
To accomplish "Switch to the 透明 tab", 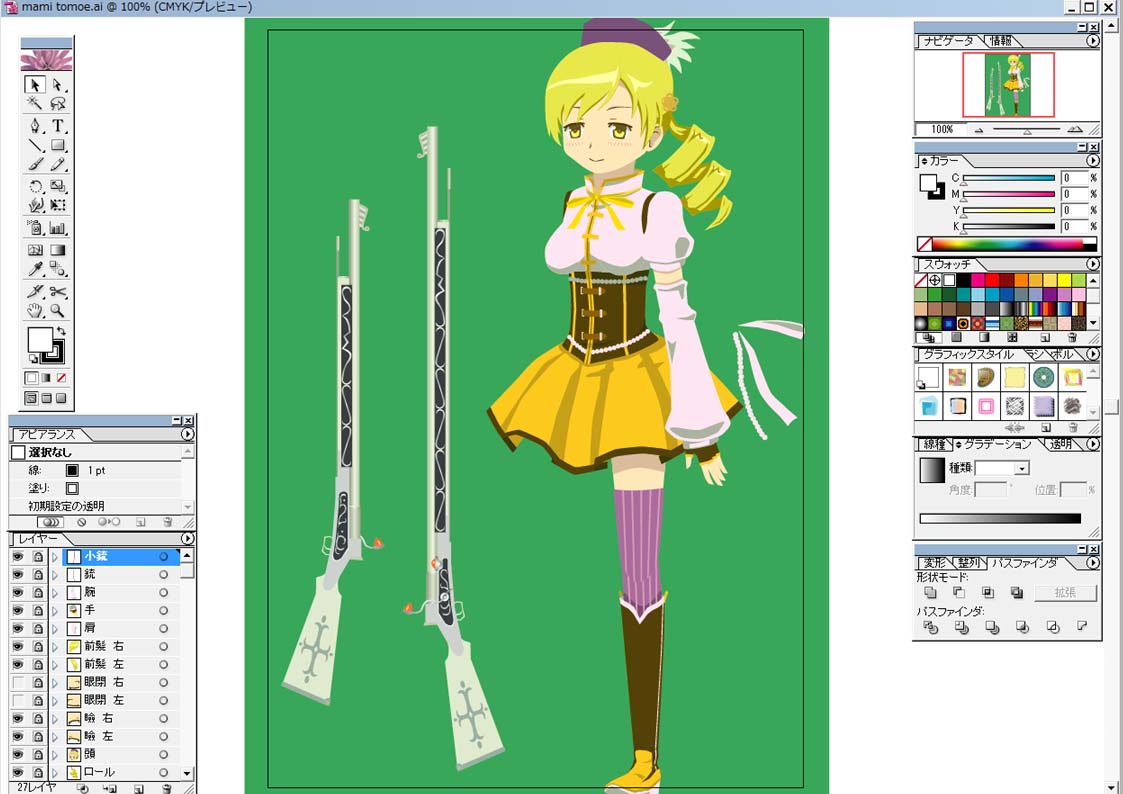I will click(x=1061, y=444).
